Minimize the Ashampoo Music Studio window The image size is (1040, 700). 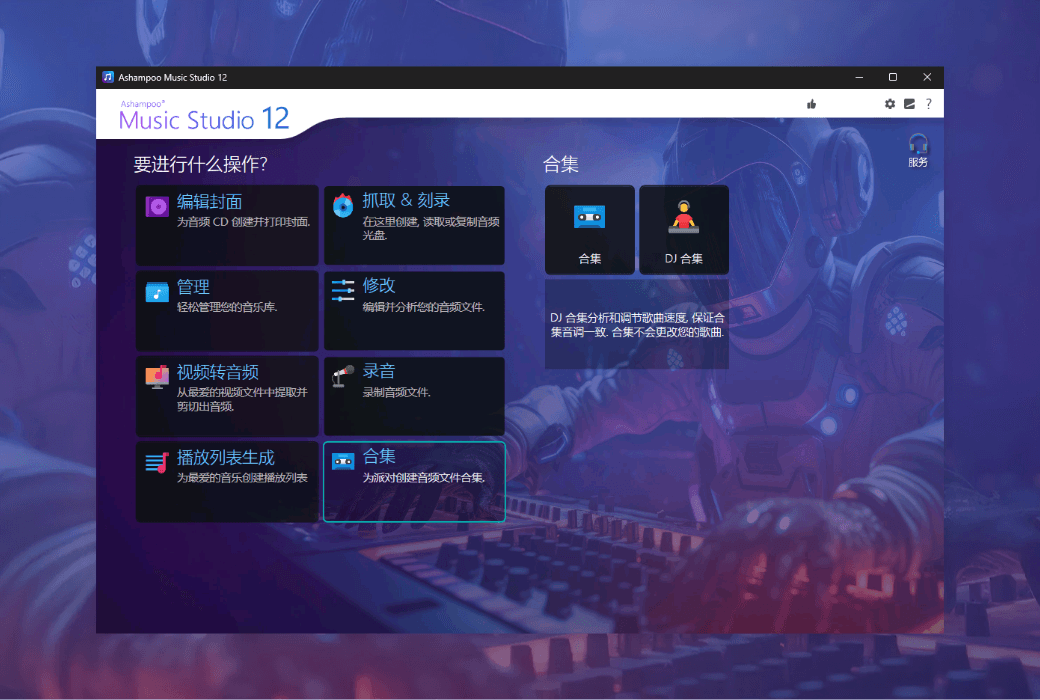click(859, 77)
